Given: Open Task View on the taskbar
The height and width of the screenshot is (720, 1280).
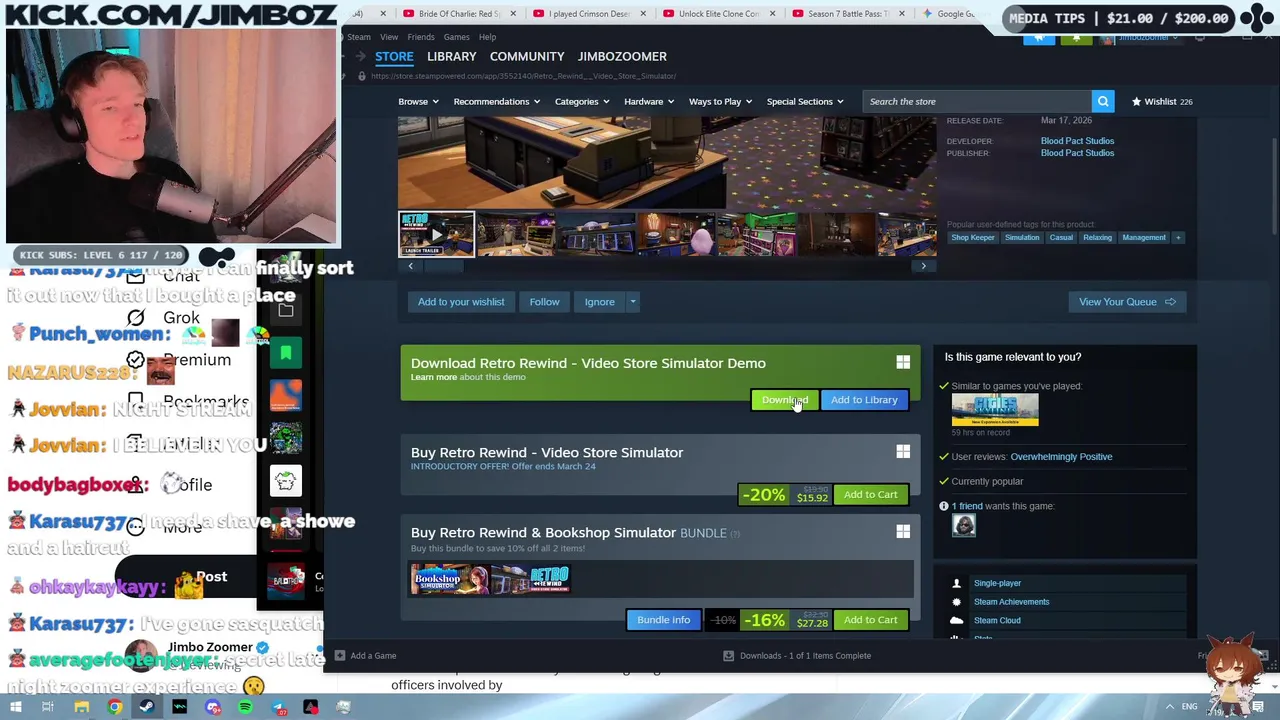Looking at the screenshot, I should [48, 707].
